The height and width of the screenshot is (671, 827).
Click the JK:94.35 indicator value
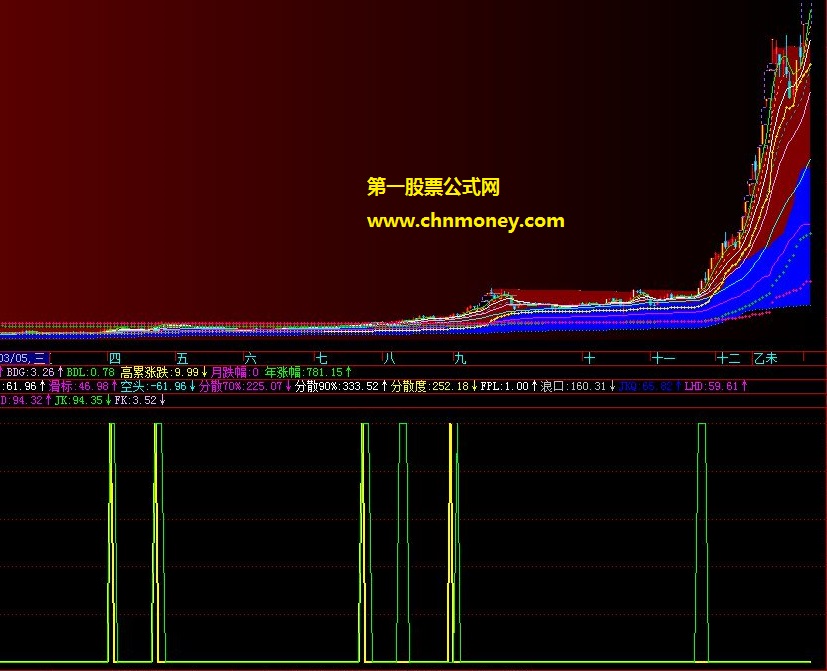(x=79, y=400)
